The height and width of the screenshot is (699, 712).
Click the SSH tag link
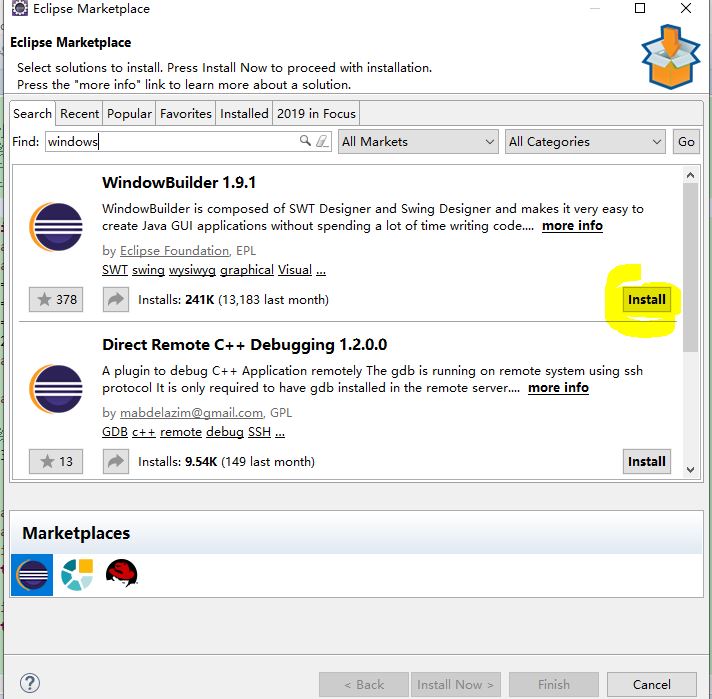click(259, 432)
